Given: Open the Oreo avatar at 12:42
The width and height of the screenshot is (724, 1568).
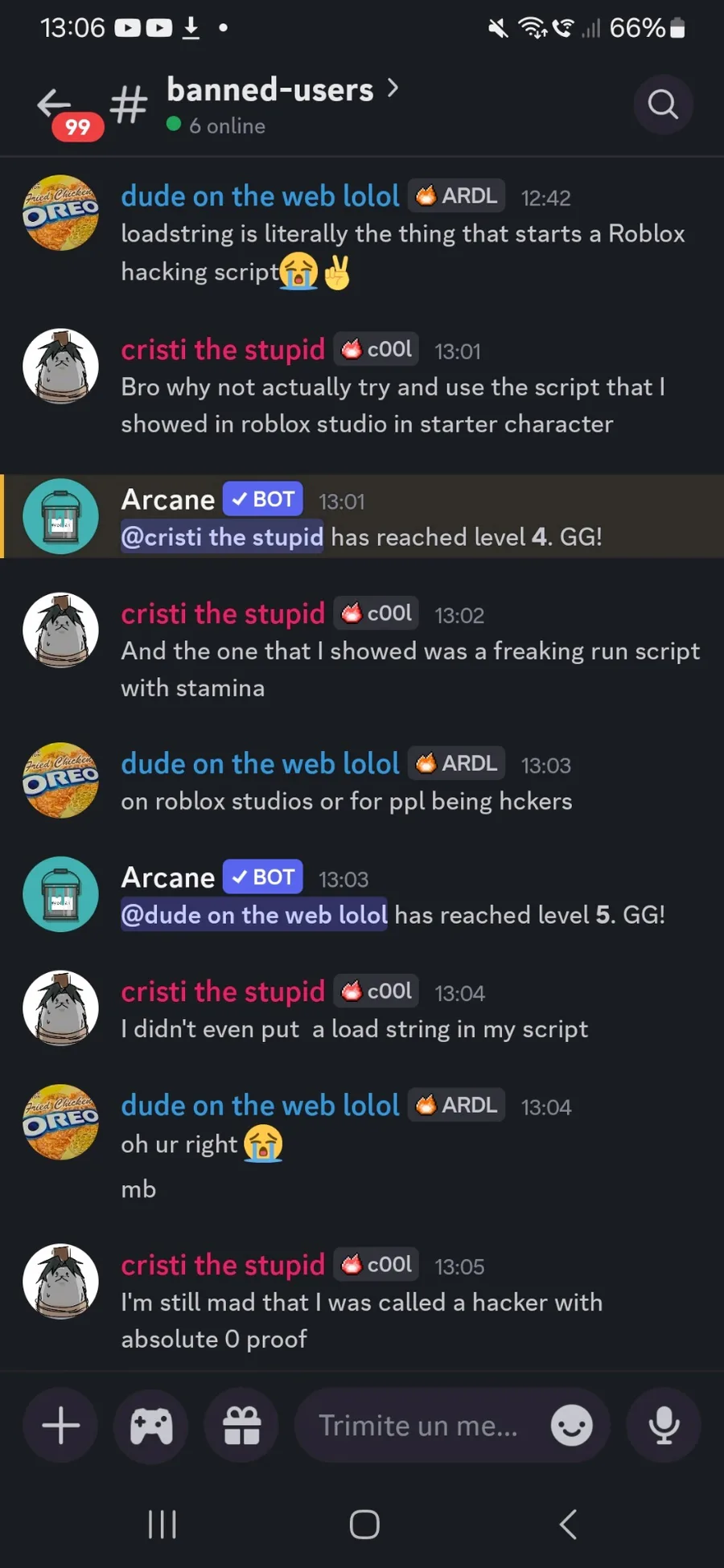Looking at the screenshot, I should (60, 212).
